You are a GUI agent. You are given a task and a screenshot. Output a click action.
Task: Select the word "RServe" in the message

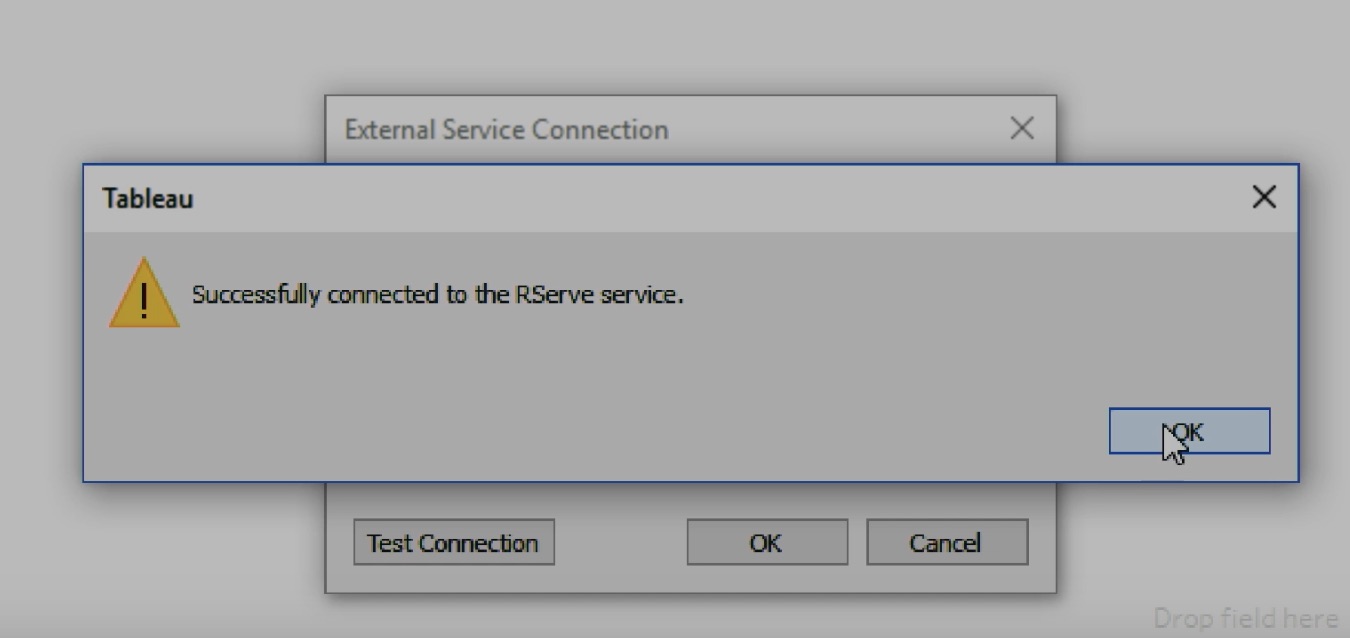point(555,295)
